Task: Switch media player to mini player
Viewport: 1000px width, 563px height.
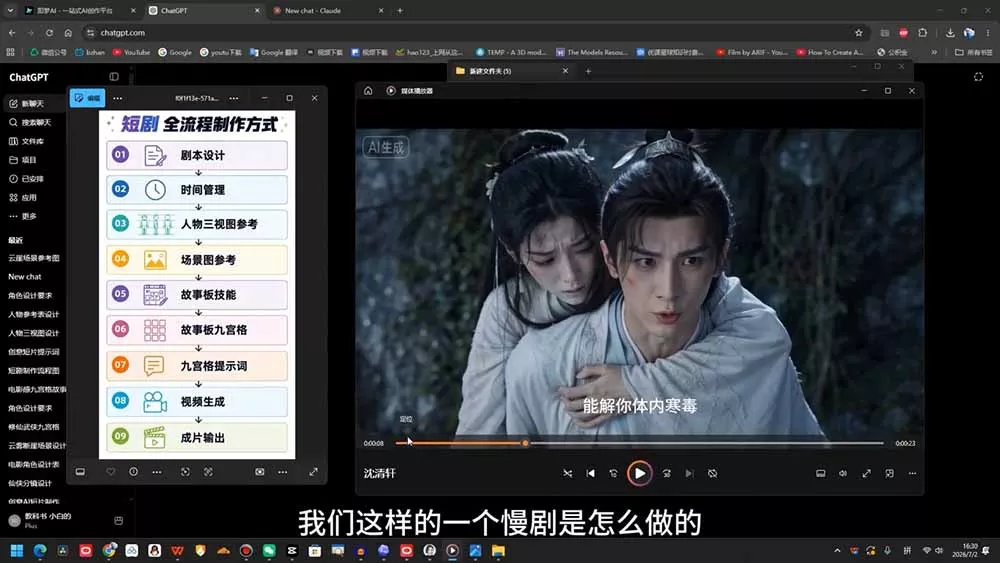Action: point(889,474)
